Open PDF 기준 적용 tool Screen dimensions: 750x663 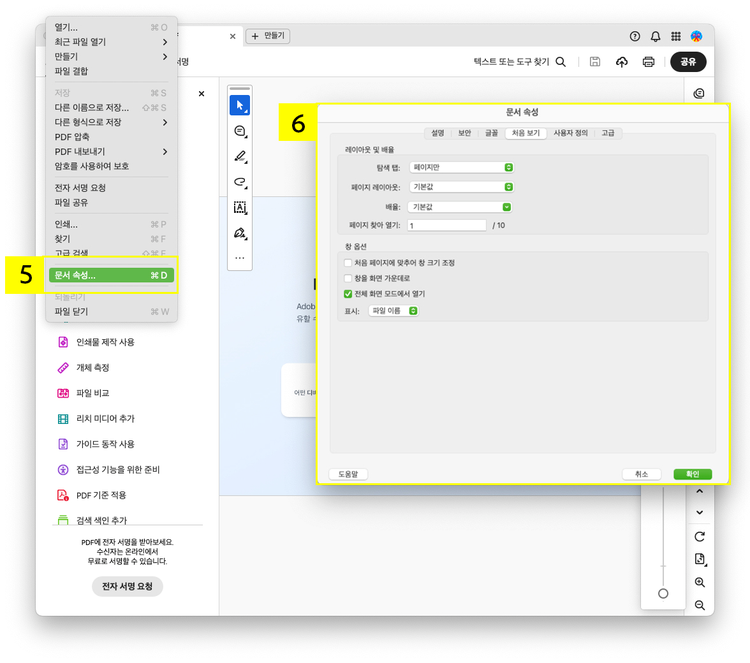92,495
